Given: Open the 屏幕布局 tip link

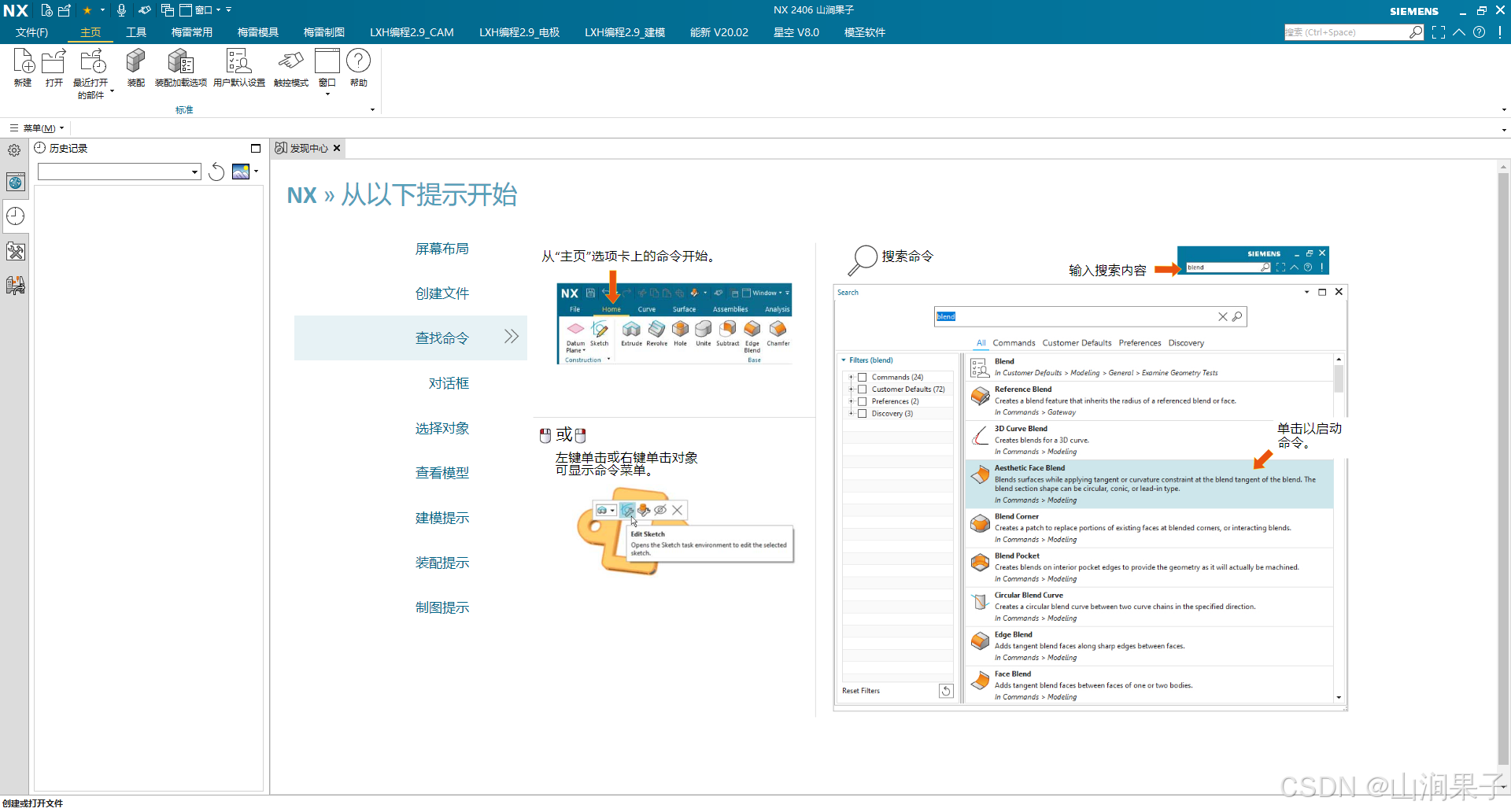Looking at the screenshot, I should click(x=442, y=249).
